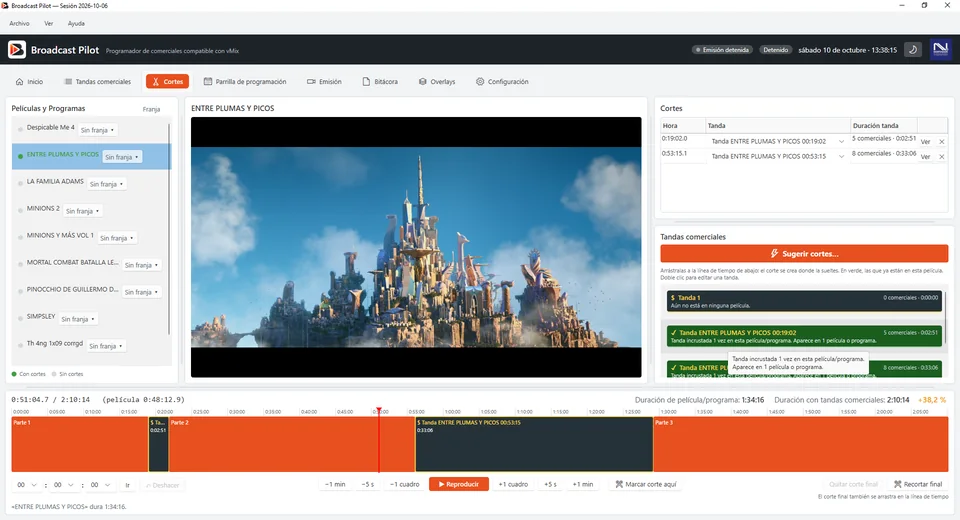Click the Sugerir cortes button
Viewport: 960px width, 520px height.
coord(804,254)
